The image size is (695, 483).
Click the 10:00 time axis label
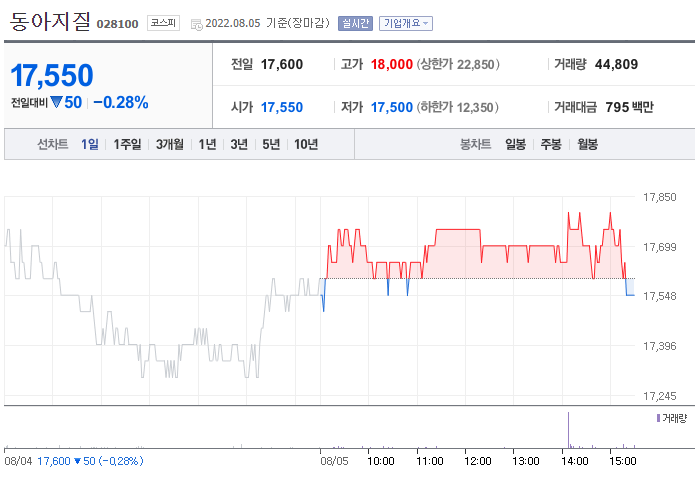[x=381, y=461]
